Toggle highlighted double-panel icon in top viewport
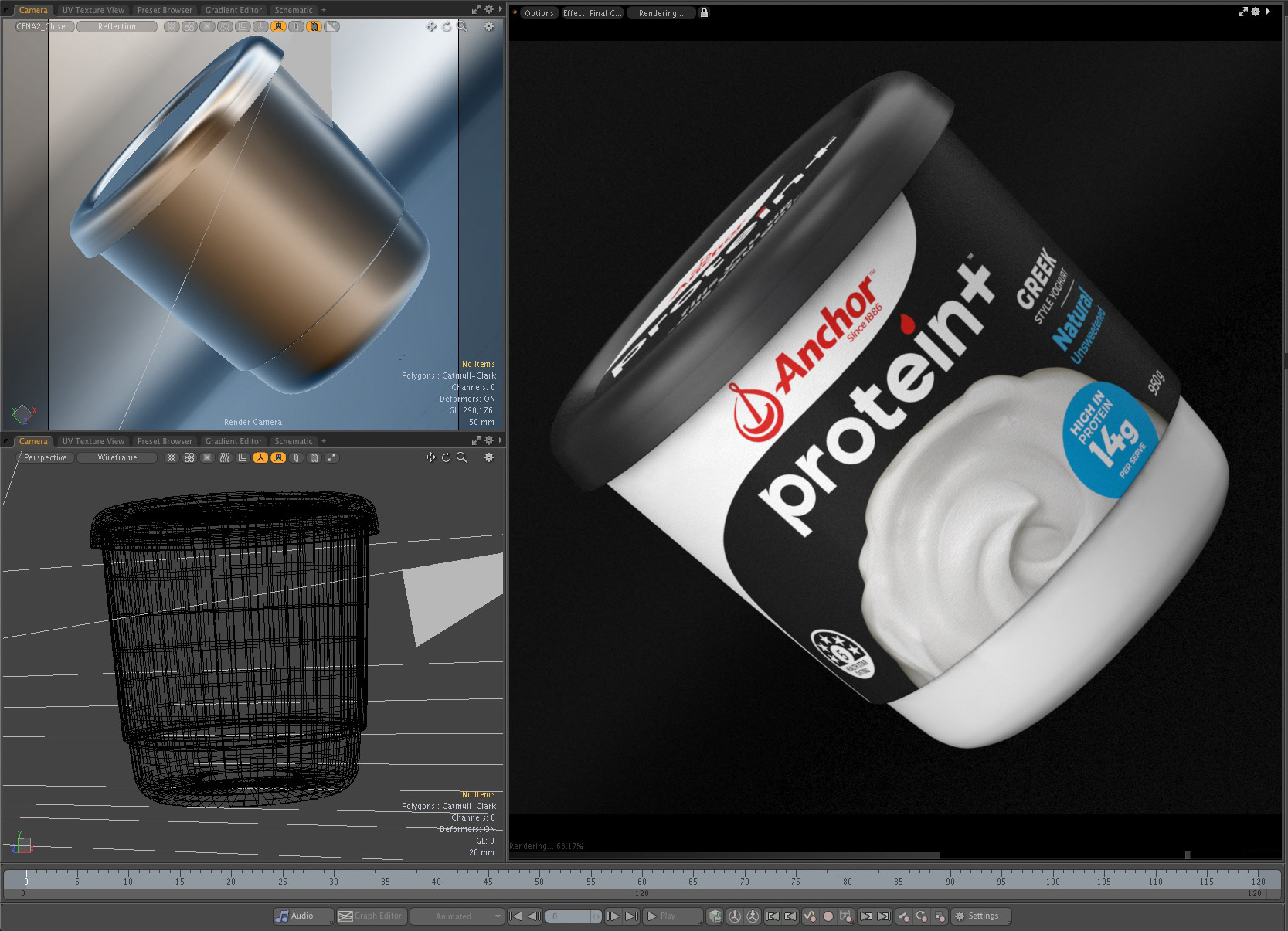 point(314,26)
